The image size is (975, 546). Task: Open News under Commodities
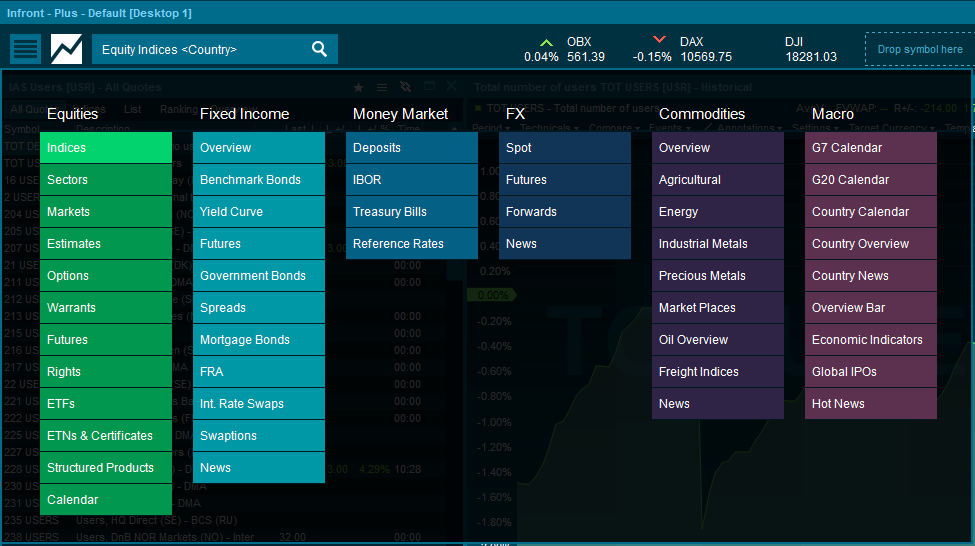(x=718, y=404)
